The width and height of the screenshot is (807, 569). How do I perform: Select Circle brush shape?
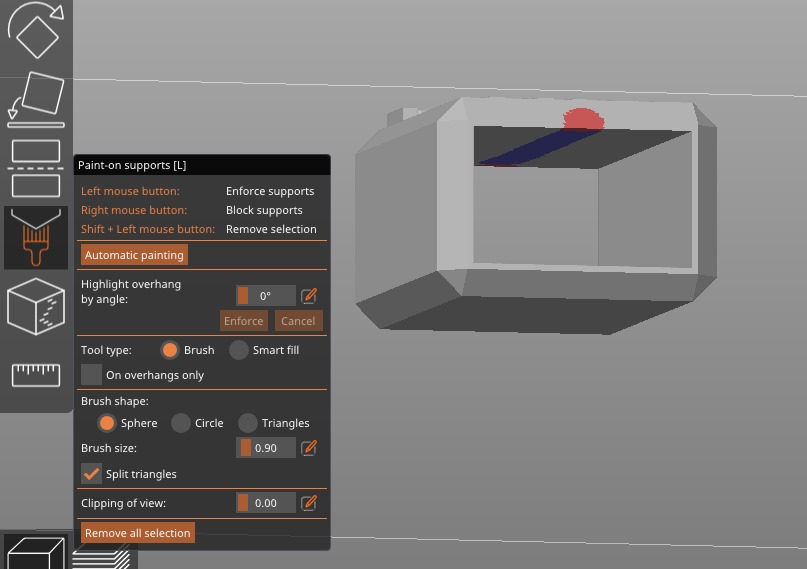tap(181, 423)
